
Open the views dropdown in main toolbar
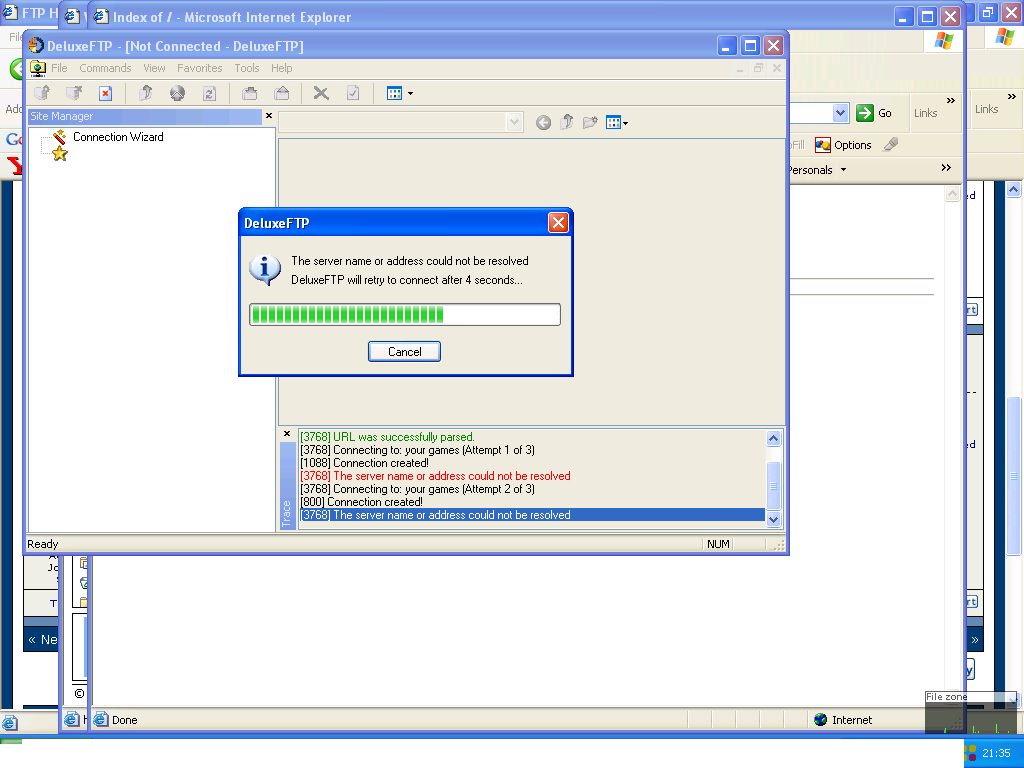(409, 94)
